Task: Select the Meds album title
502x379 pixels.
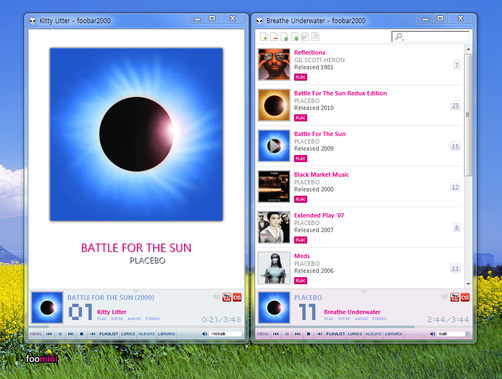Action: (x=302, y=256)
